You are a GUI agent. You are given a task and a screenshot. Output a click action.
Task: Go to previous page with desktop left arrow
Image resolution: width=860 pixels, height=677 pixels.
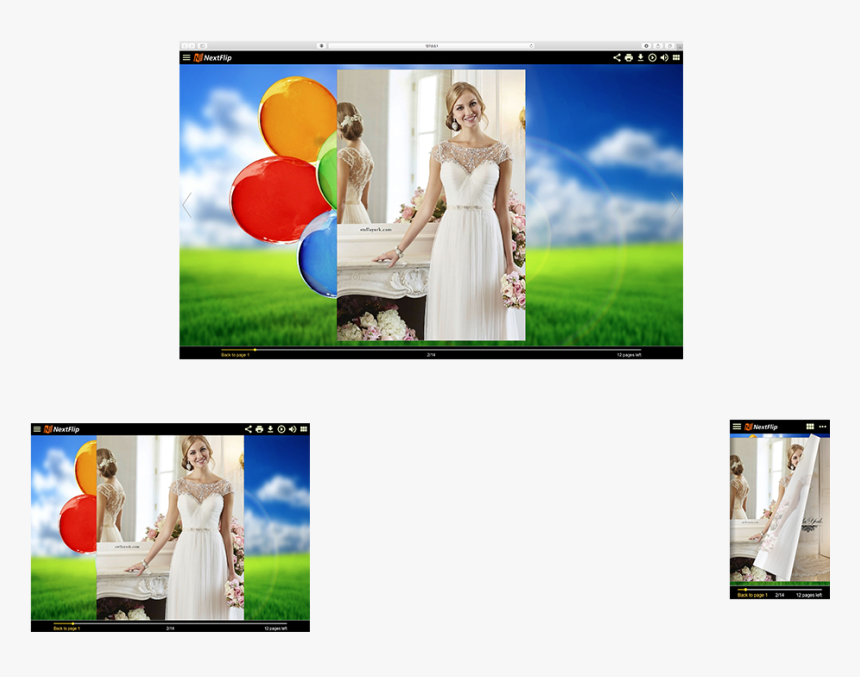point(187,206)
